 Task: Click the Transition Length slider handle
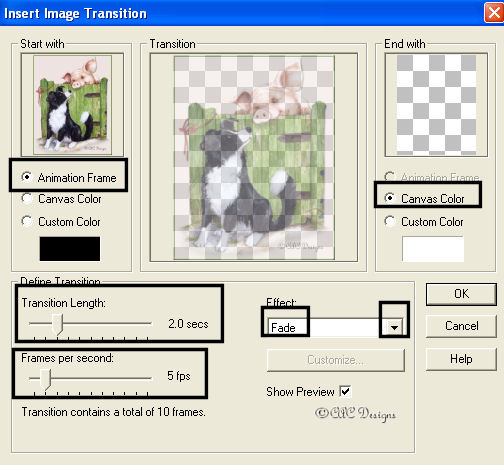click(58, 324)
